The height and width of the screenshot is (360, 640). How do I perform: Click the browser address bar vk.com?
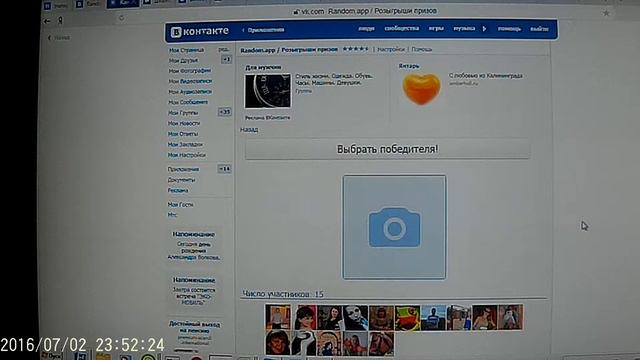point(365,11)
